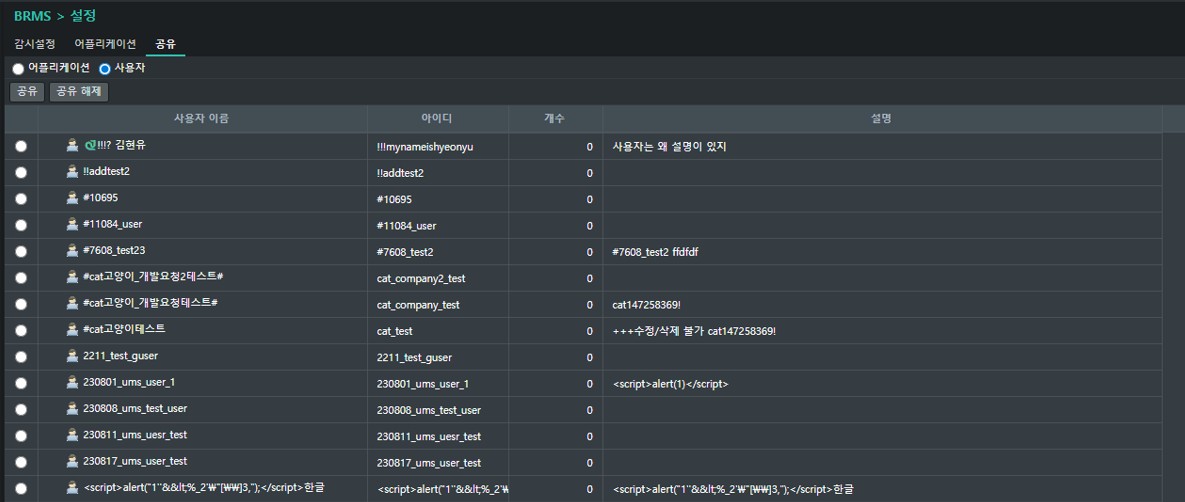Click user avatar icon beside #cat고양이테스트
Screen dimensions: 1185x502
pos(73,330)
